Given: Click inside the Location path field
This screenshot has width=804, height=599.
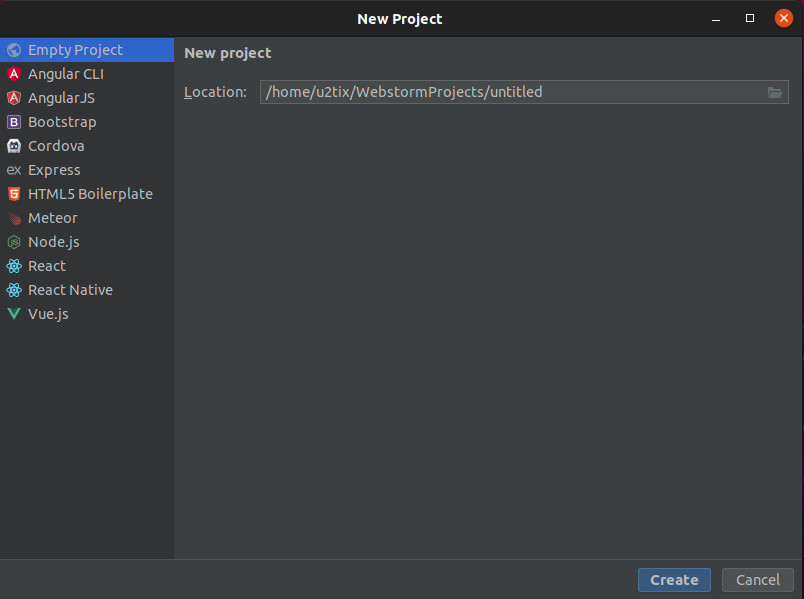Looking at the screenshot, I should [x=450, y=92].
